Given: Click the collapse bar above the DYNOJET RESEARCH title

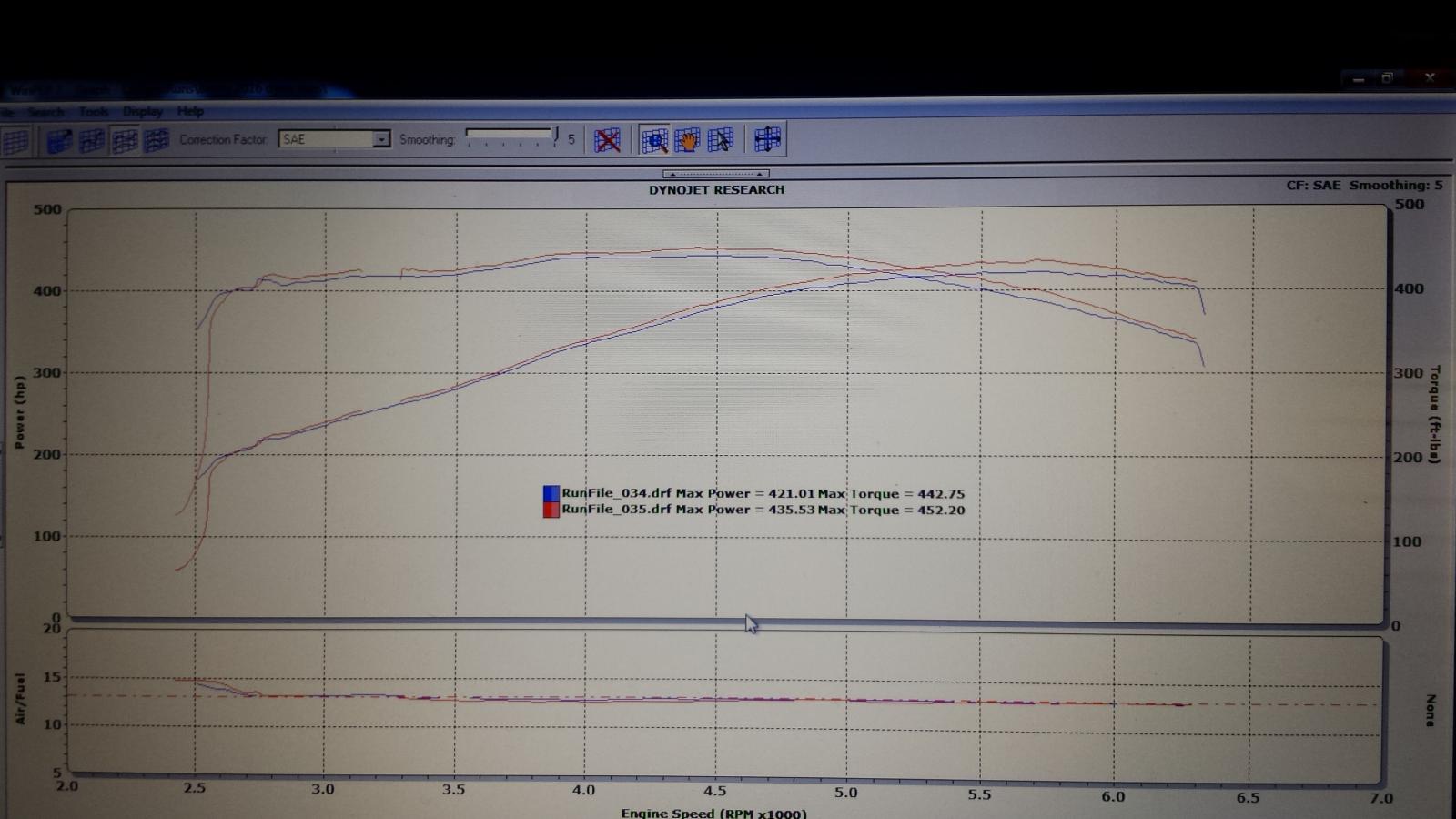Looking at the screenshot, I should coord(716,173).
